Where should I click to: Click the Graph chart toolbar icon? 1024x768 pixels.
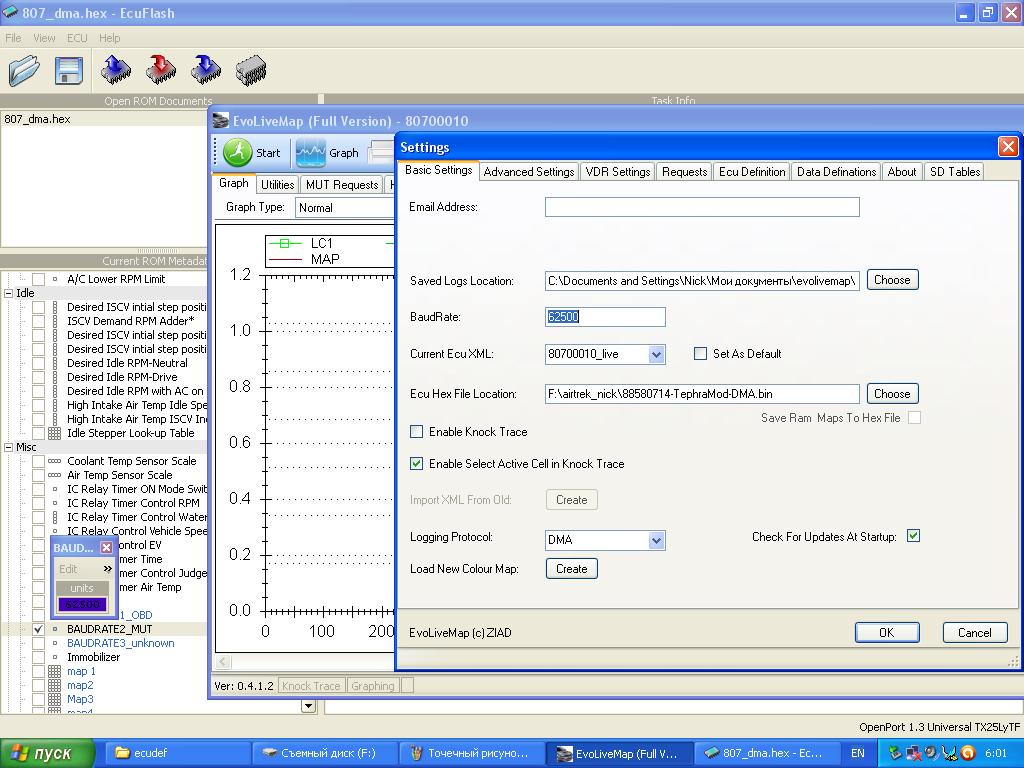tap(310, 153)
